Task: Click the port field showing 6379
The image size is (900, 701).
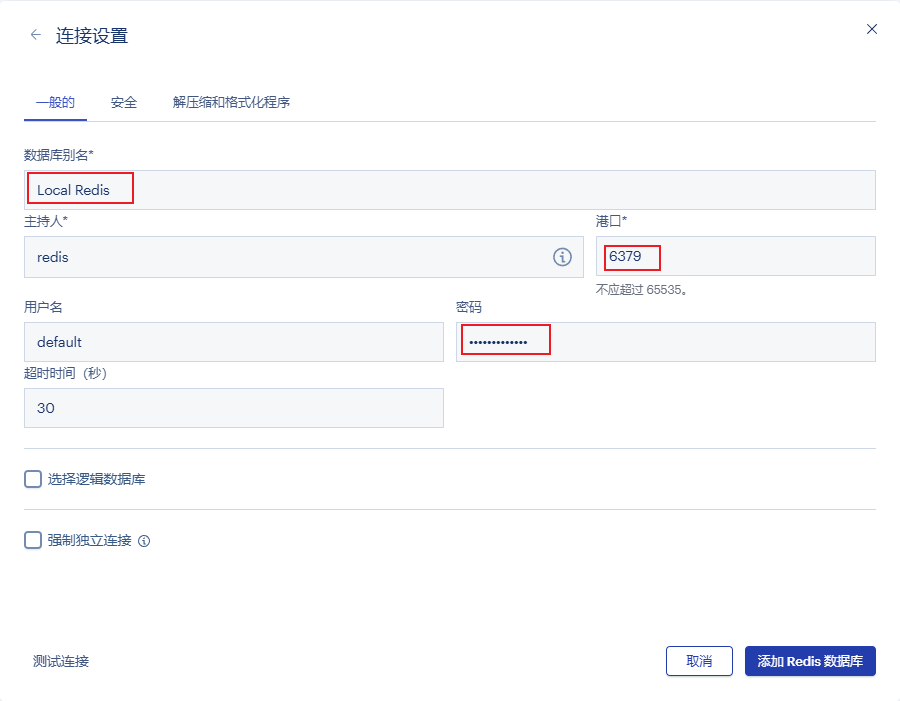Action: click(735, 256)
